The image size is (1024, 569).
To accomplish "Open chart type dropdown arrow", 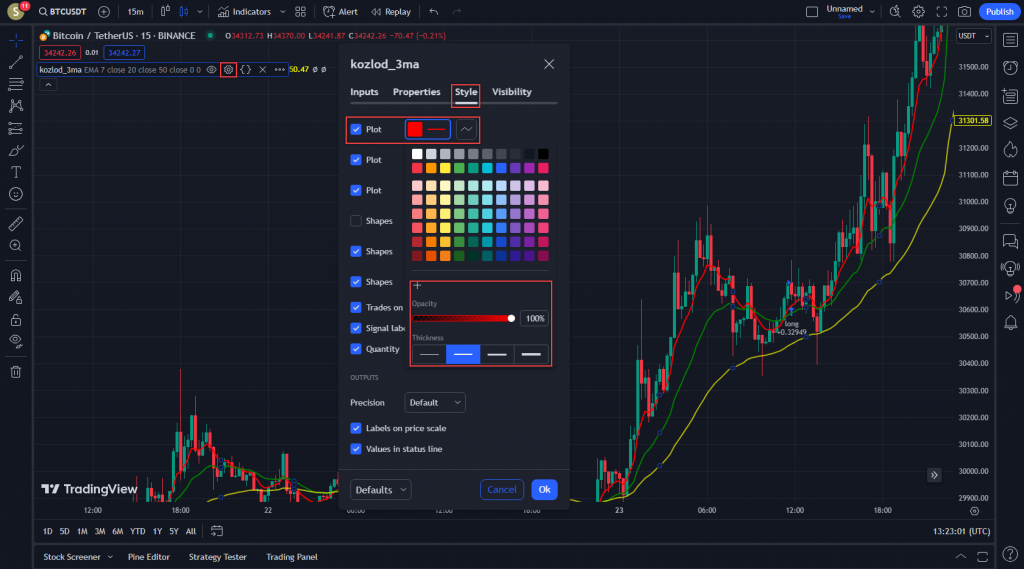I will tap(200, 12).
